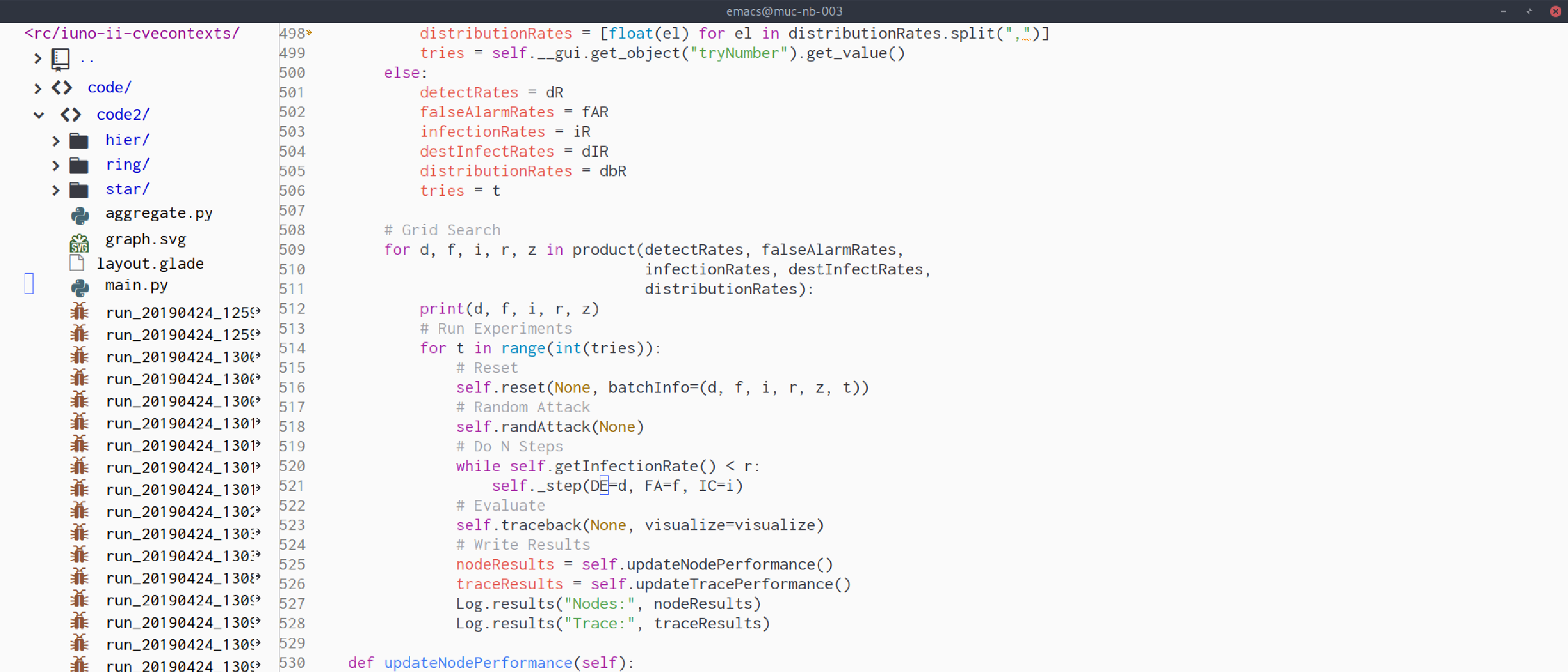Expand the star/ directory chevron

(55, 190)
